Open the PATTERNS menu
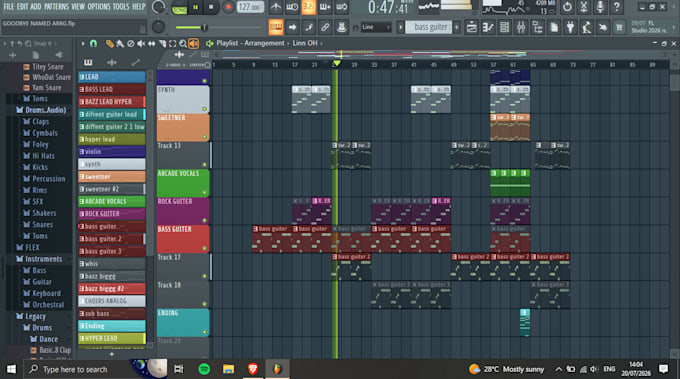 click(56, 7)
